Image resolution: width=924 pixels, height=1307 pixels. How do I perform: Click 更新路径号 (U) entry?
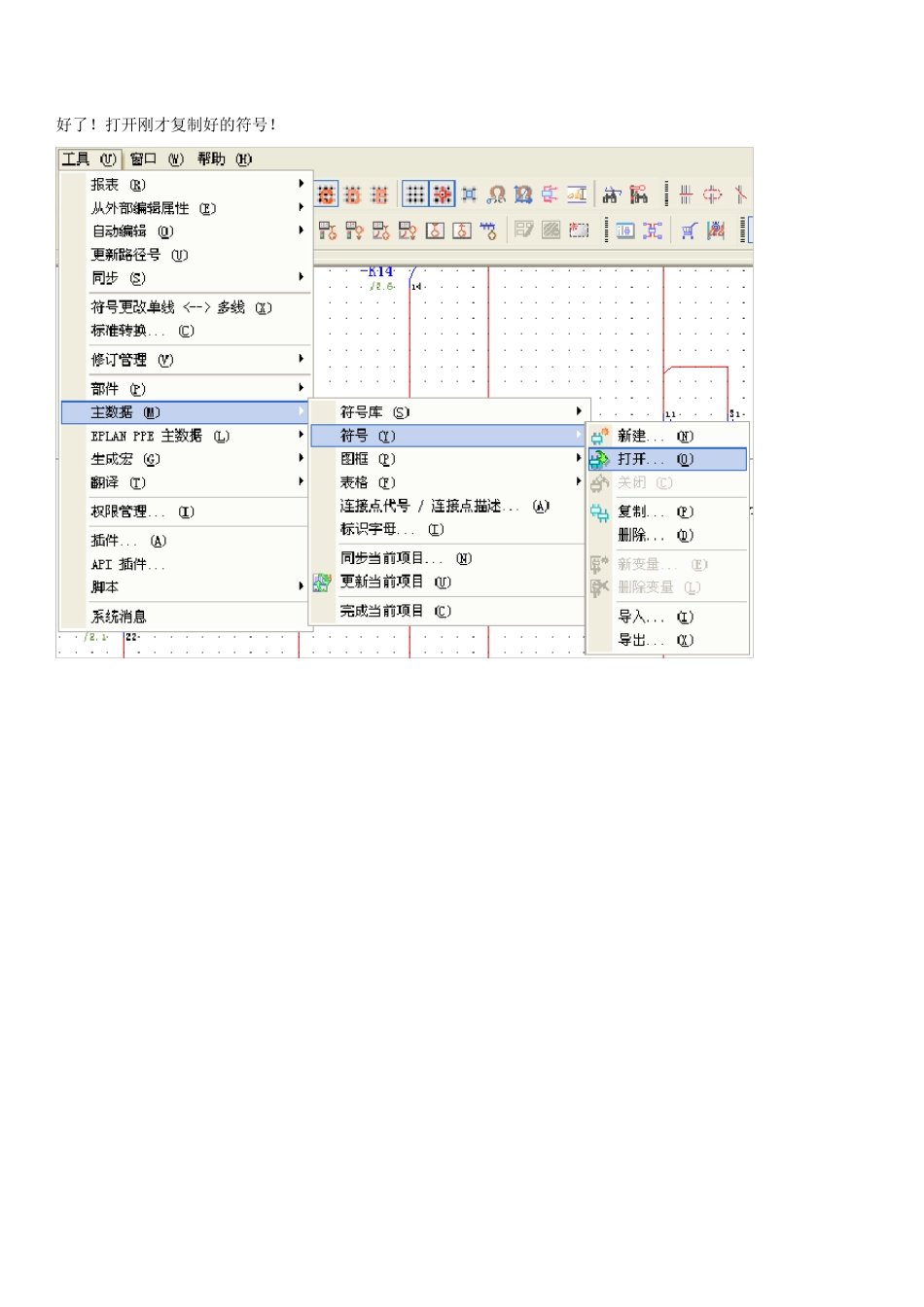[x=185, y=255]
